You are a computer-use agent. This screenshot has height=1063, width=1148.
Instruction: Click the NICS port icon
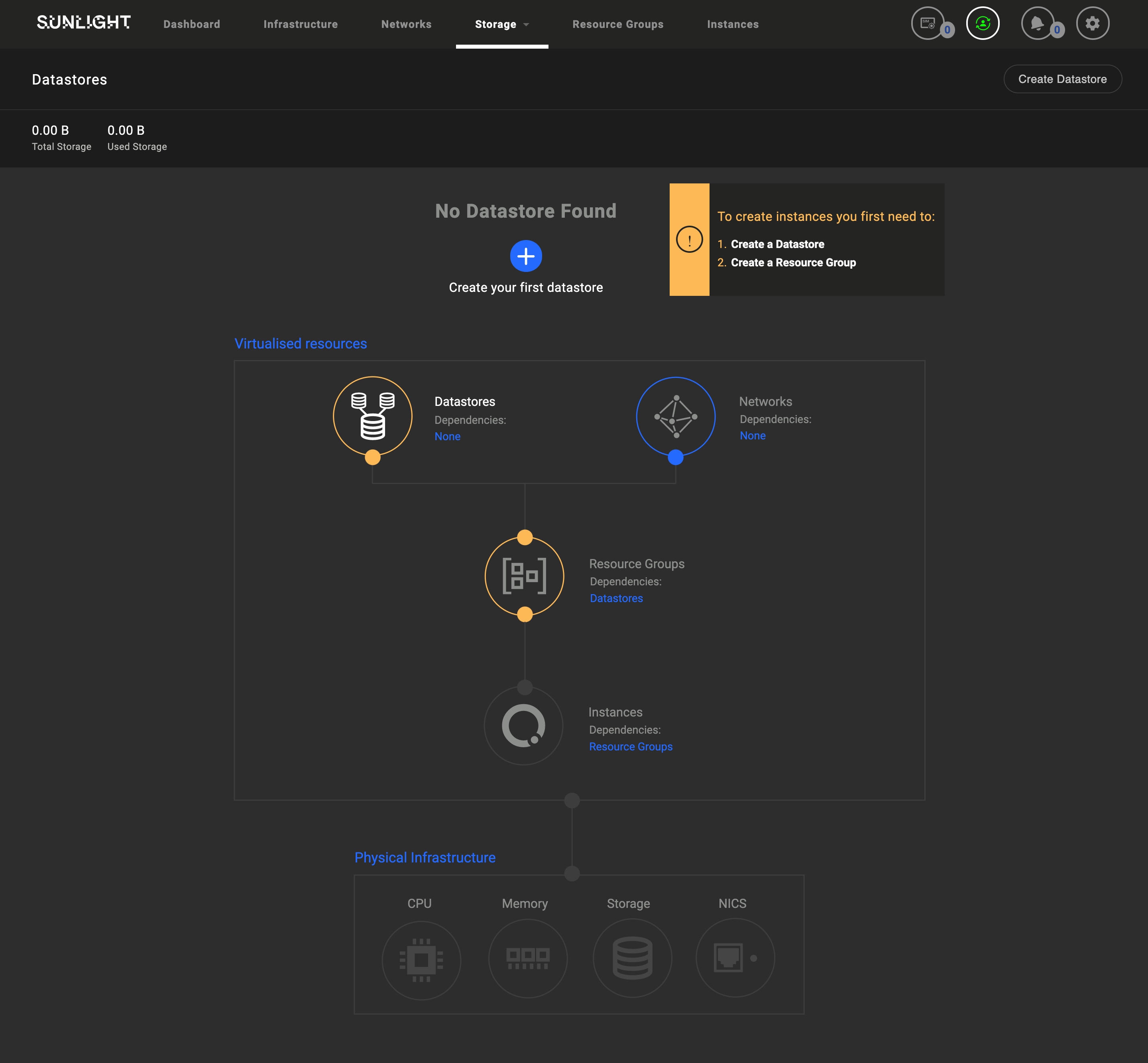[x=735, y=958]
